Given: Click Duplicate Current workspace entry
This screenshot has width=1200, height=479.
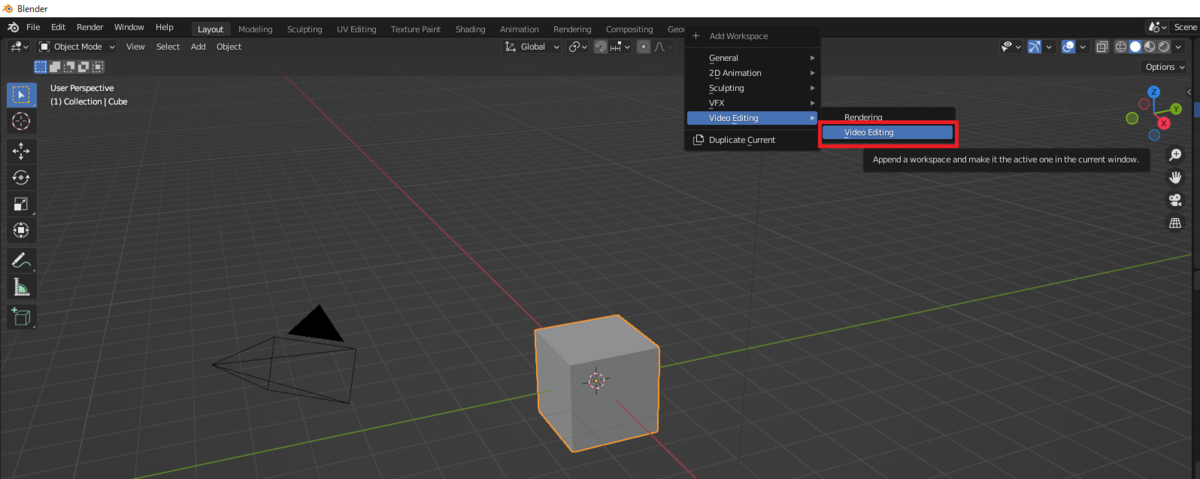Looking at the screenshot, I should coord(752,140).
